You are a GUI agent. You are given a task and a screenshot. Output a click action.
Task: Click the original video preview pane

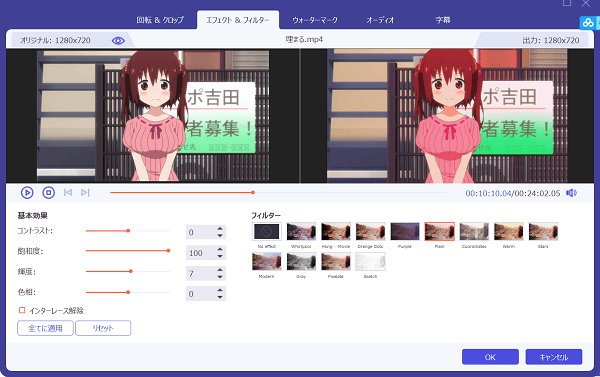[x=153, y=116]
